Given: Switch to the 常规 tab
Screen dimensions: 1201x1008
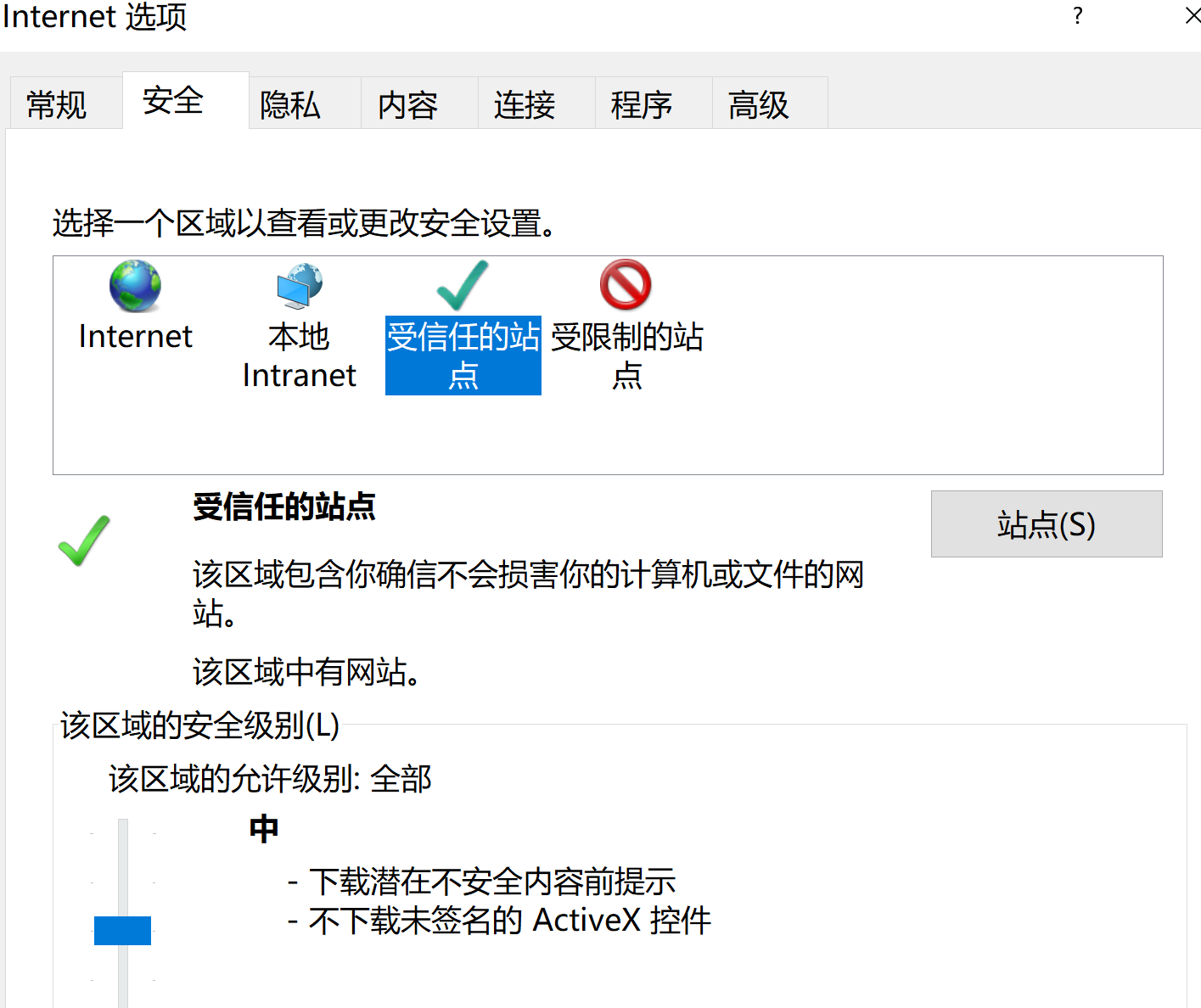Looking at the screenshot, I should click(x=57, y=105).
